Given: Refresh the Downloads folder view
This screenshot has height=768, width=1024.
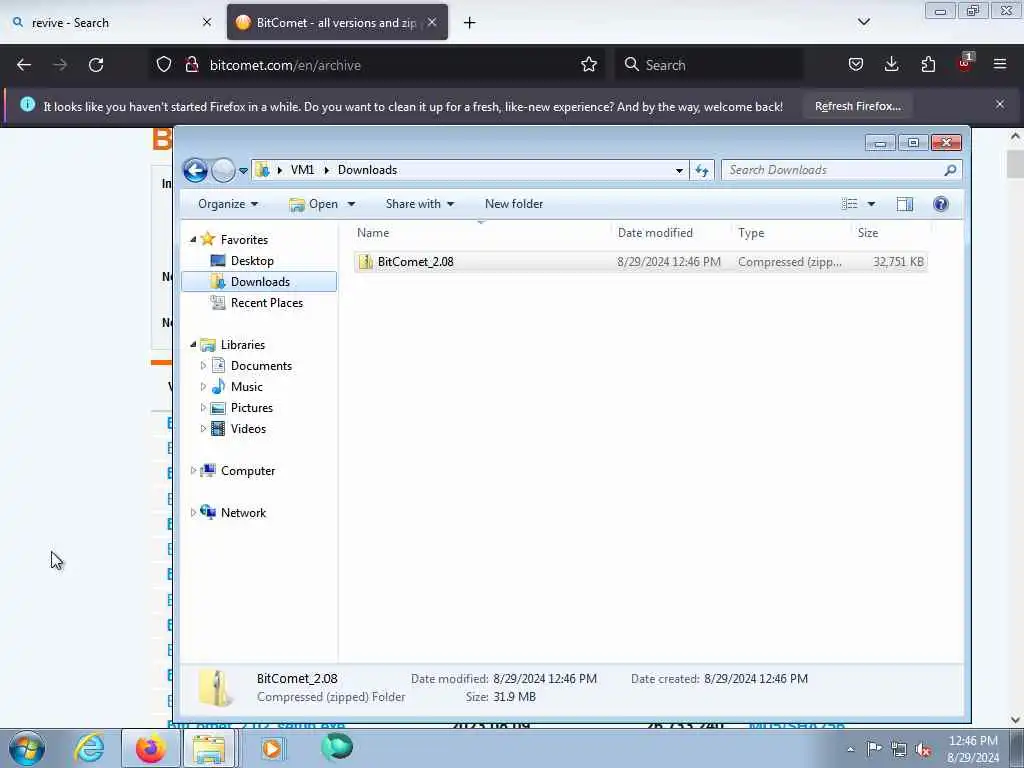Looking at the screenshot, I should pyautogui.click(x=702, y=170).
